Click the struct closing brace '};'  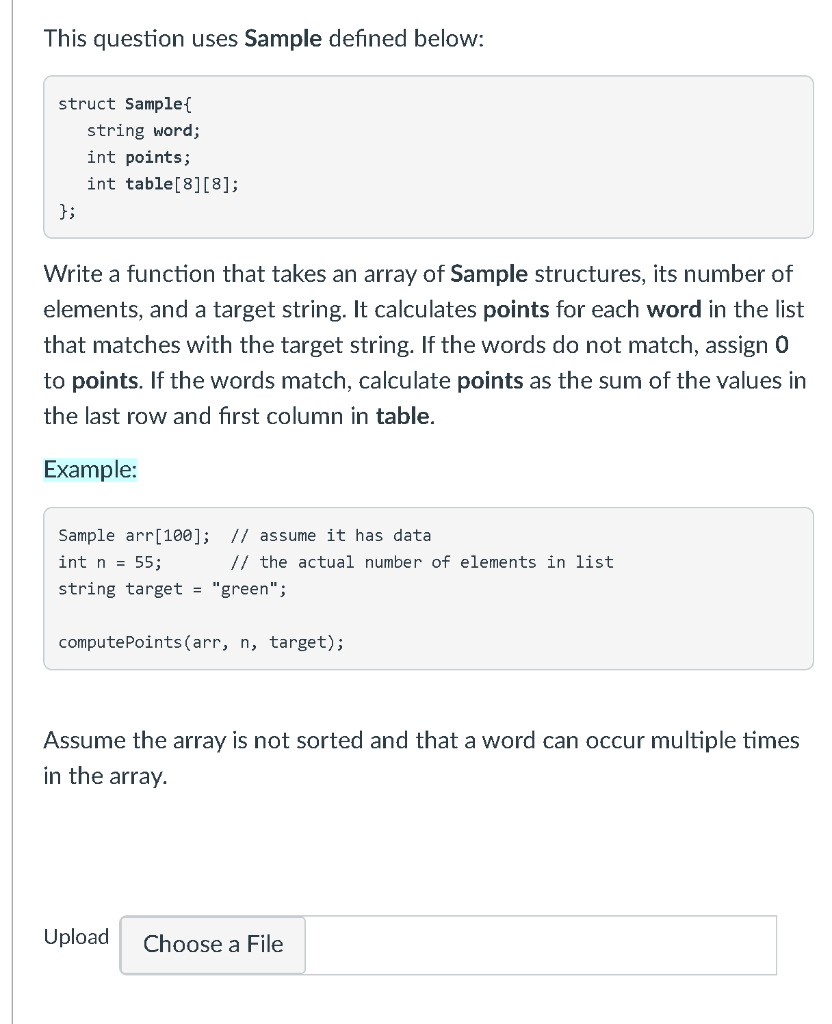66,211
